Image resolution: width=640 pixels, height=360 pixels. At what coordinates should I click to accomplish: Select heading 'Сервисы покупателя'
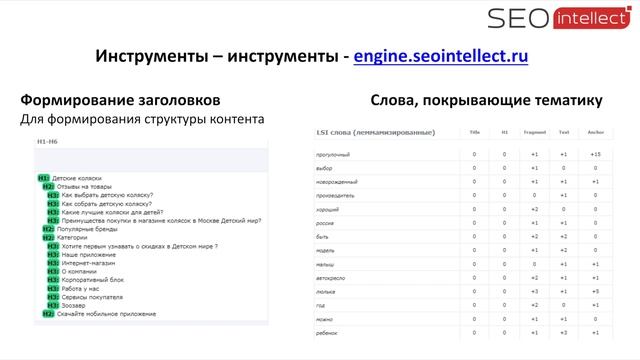point(92,297)
